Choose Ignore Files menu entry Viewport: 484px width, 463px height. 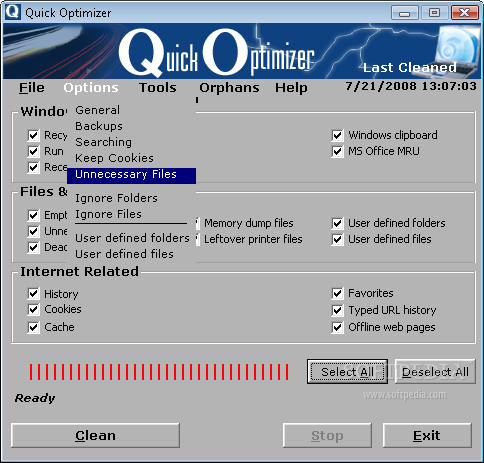pyautogui.click(x=131, y=214)
